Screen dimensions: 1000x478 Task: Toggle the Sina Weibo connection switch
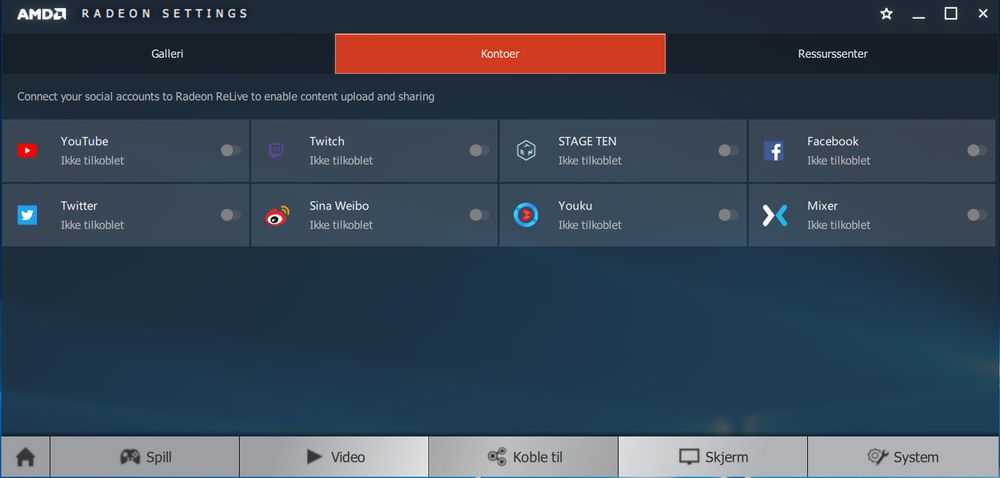point(480,215)
